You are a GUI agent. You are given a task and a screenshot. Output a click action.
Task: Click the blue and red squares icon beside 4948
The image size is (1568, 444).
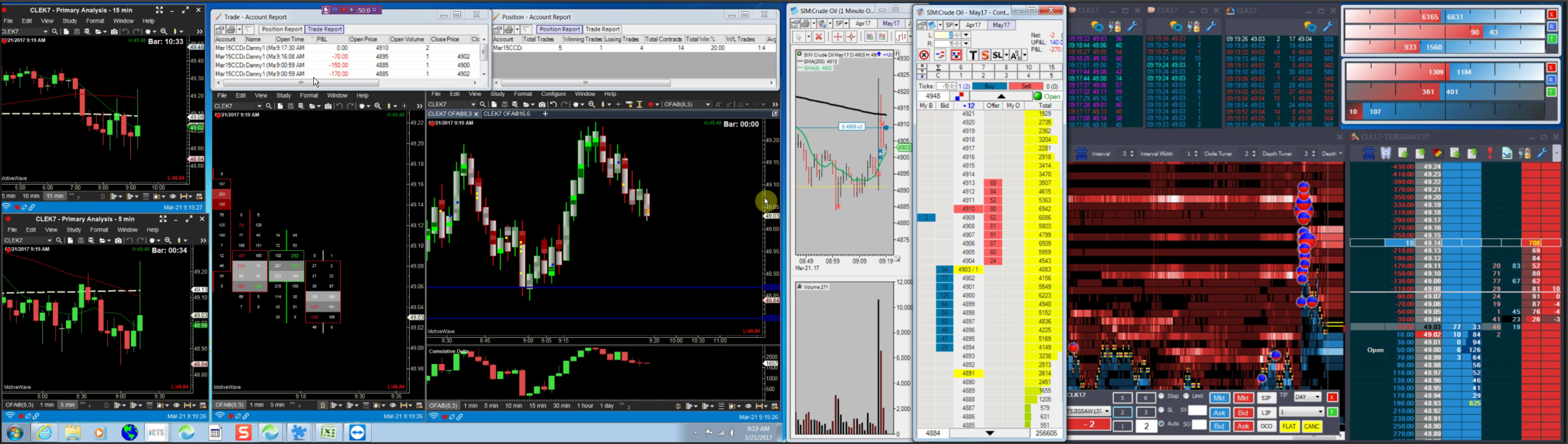[959, 96]
